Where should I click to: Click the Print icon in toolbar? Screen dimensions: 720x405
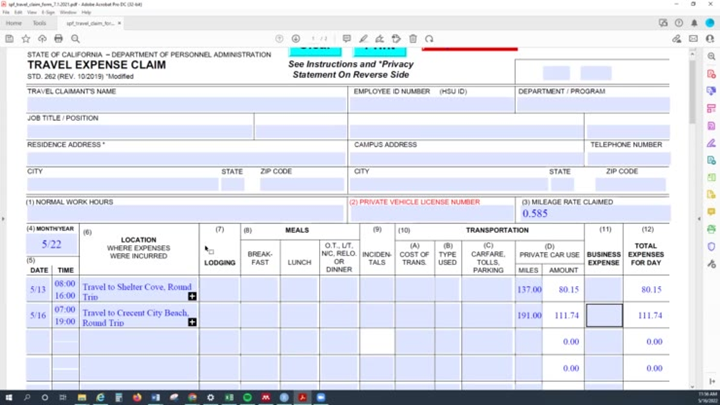[x=59, y=39]
